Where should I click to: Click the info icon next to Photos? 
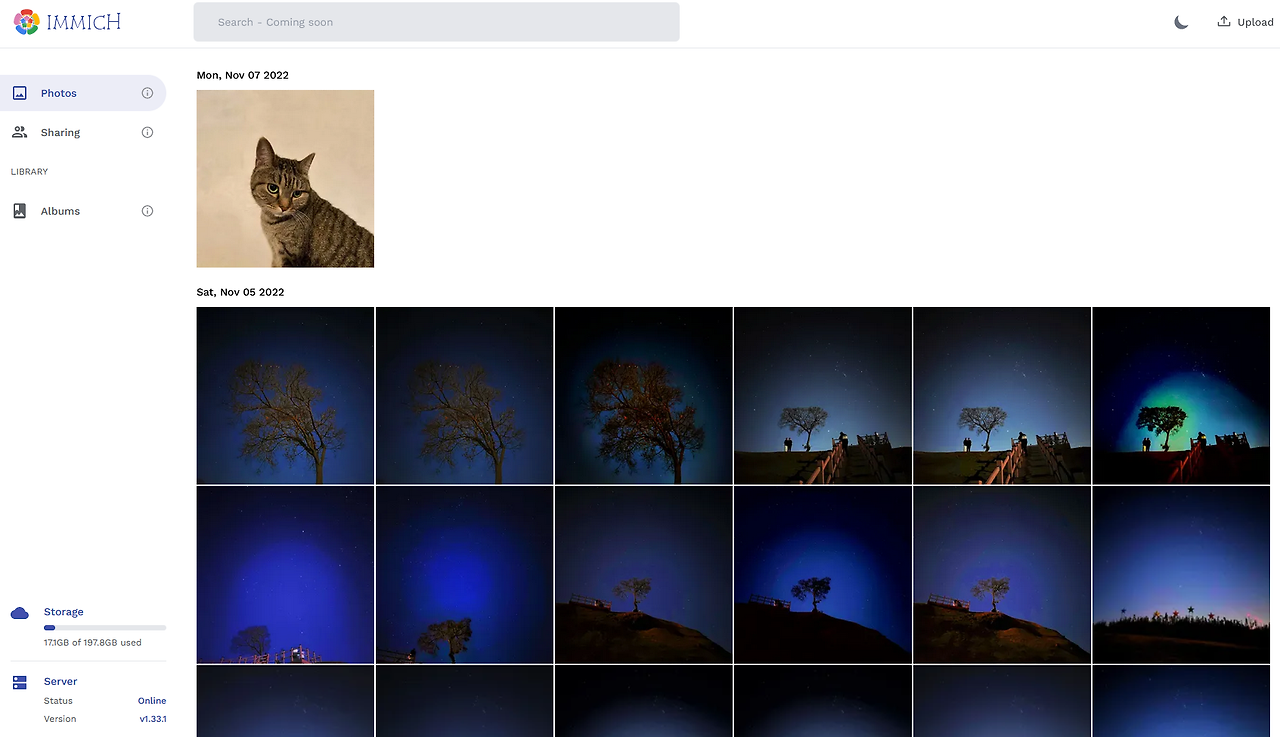[x=147, y=93]
